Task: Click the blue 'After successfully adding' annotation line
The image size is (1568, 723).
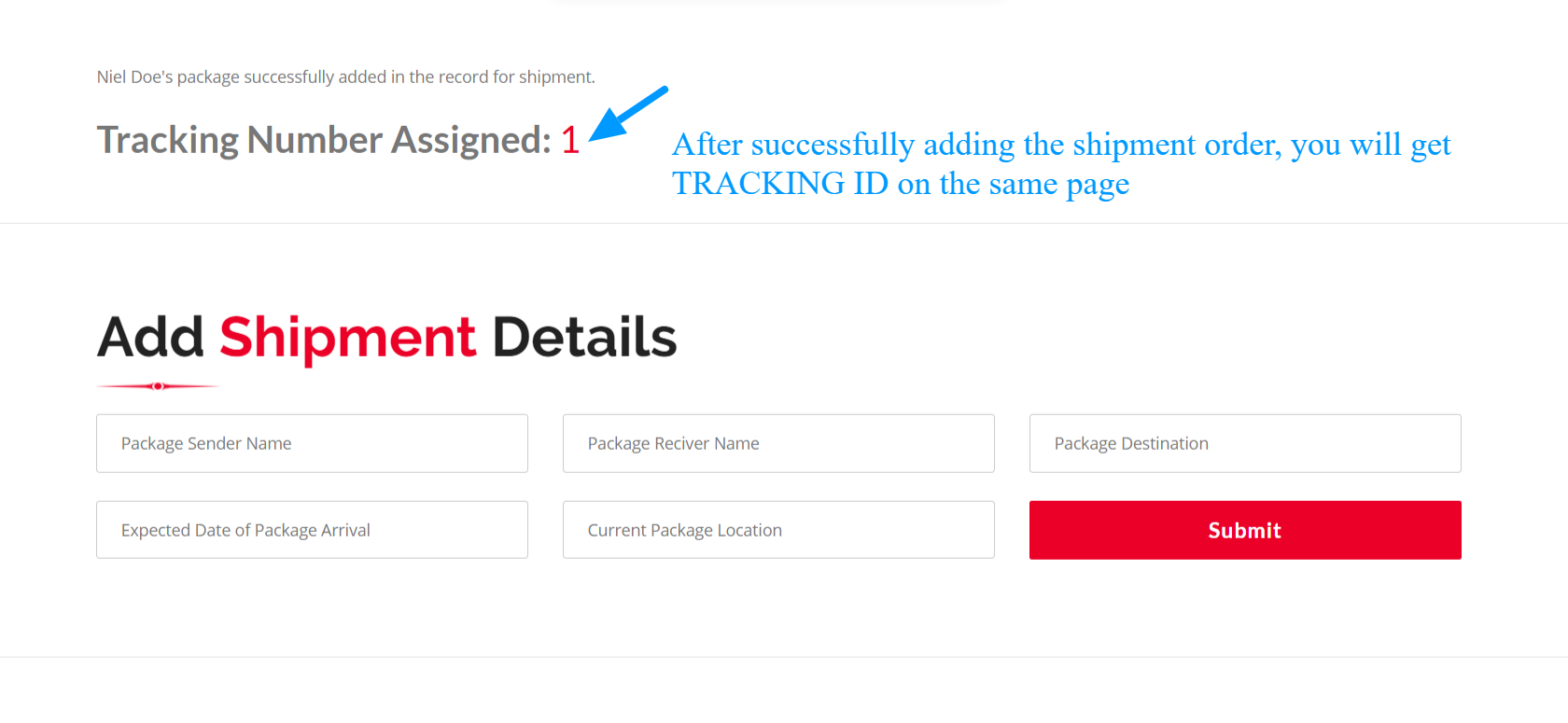Action: 1061,145
